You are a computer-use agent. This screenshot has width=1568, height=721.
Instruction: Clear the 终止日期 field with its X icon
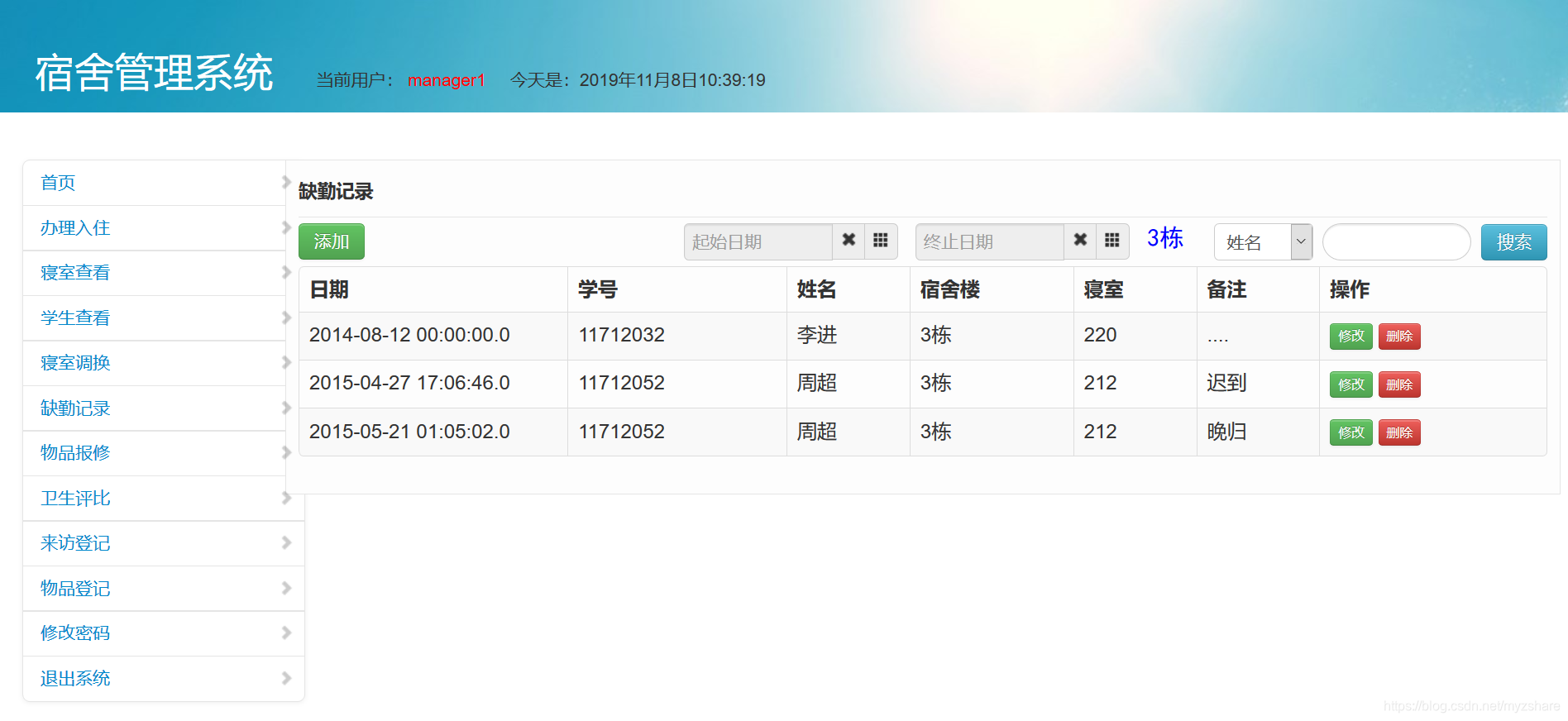click(1080, 241)
